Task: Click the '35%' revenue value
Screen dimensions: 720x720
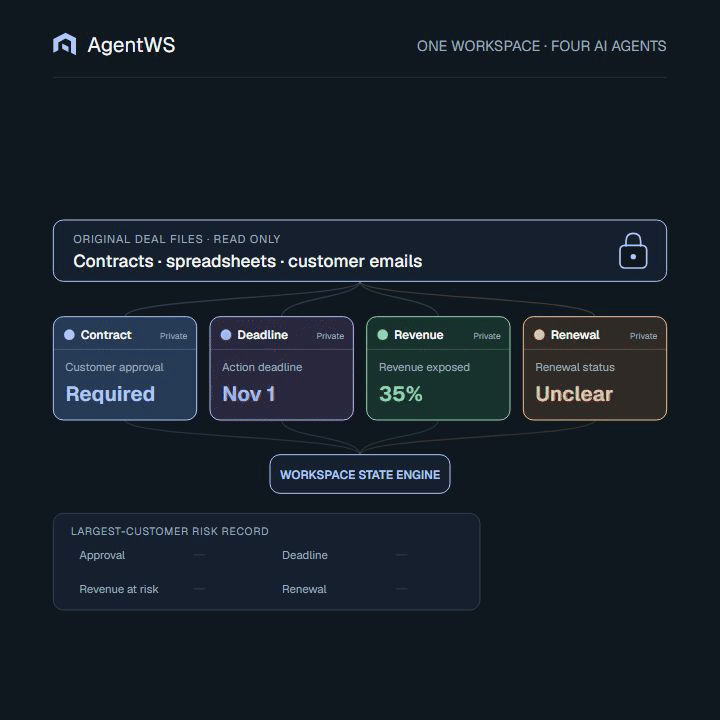Action: point(401,394)
